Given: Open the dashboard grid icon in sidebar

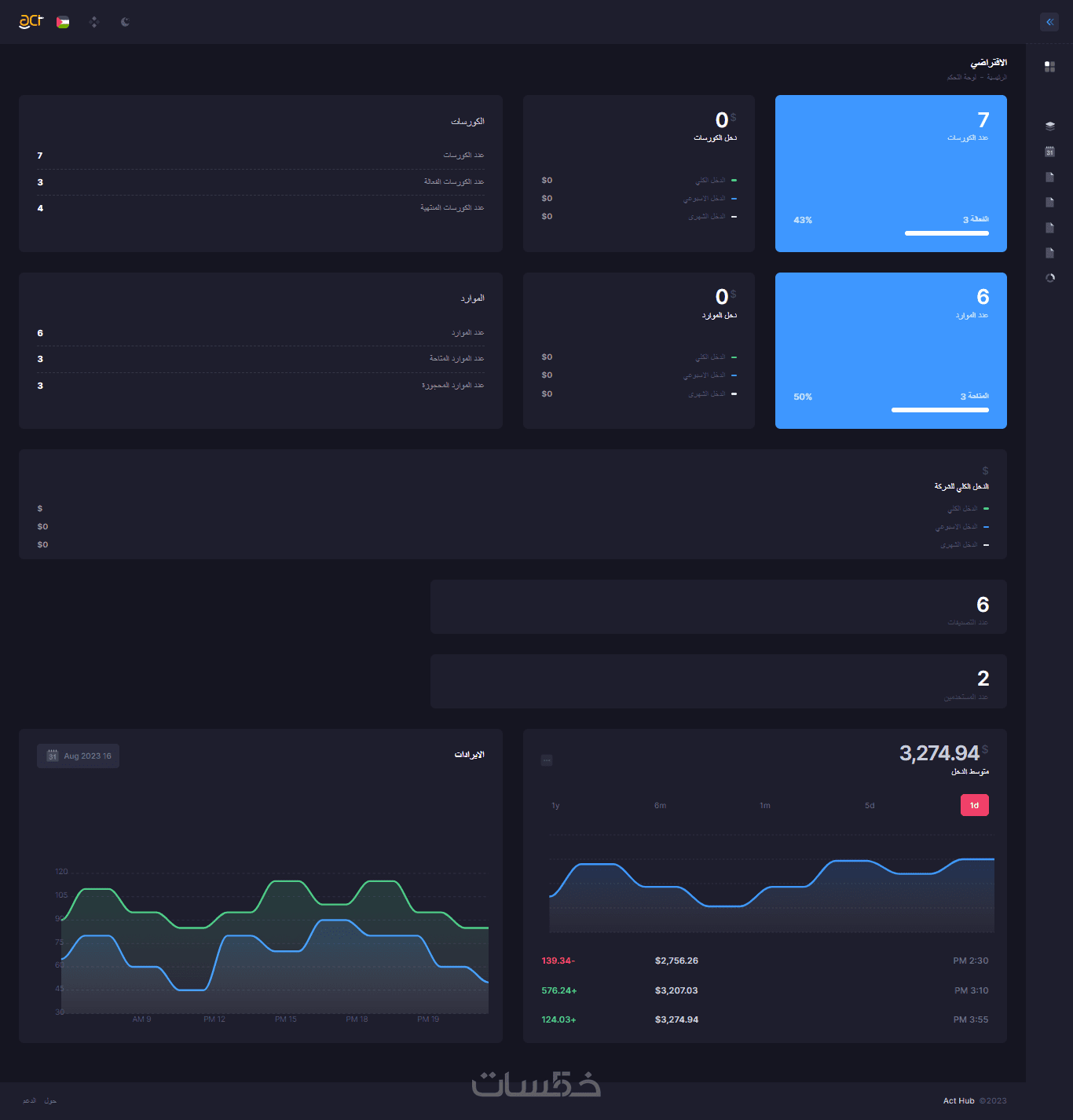Looking at the screenshot, I should [x=1049, y=67].
